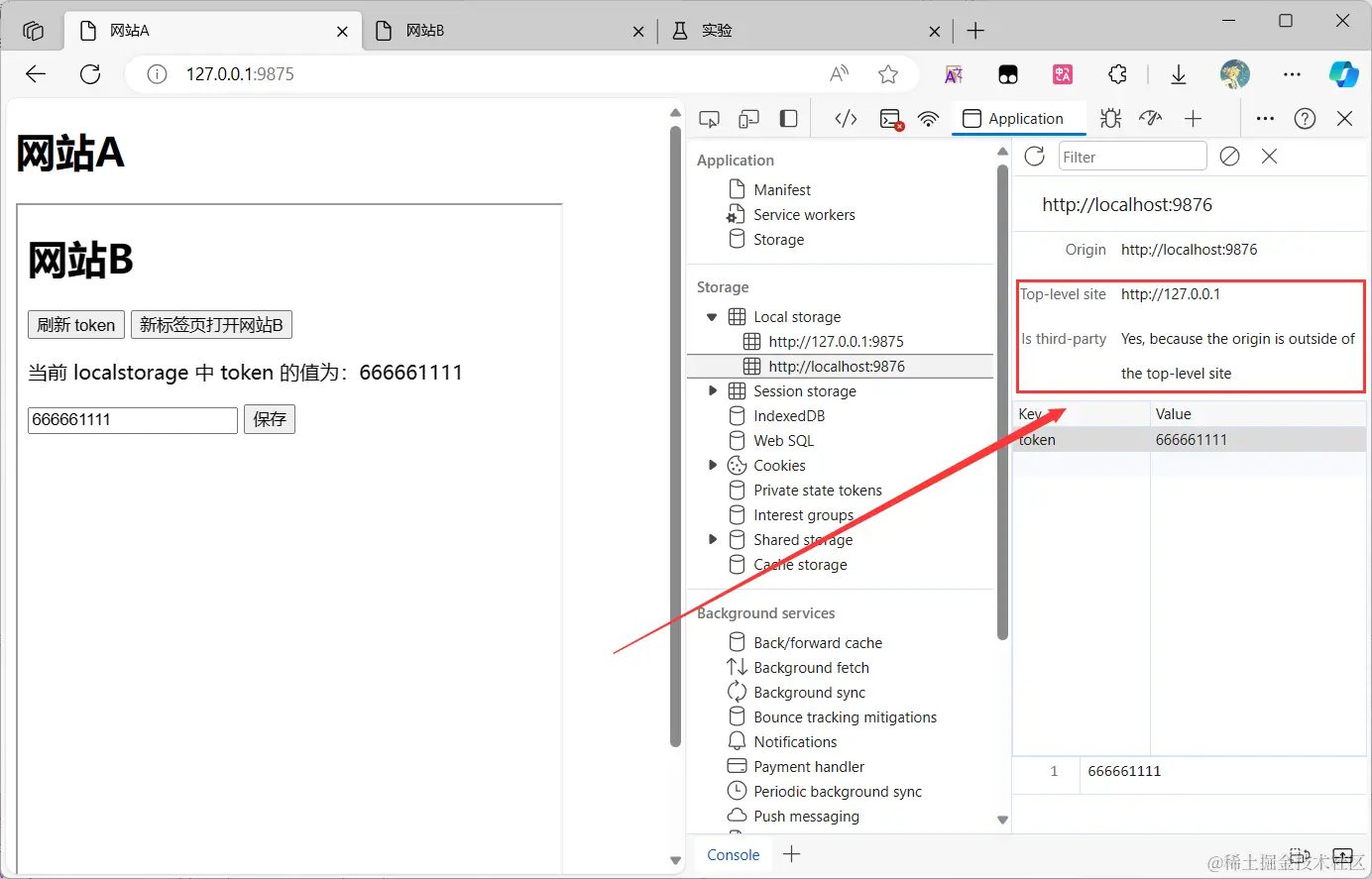Open the tab actions menu icon

[x=33, y=31]
